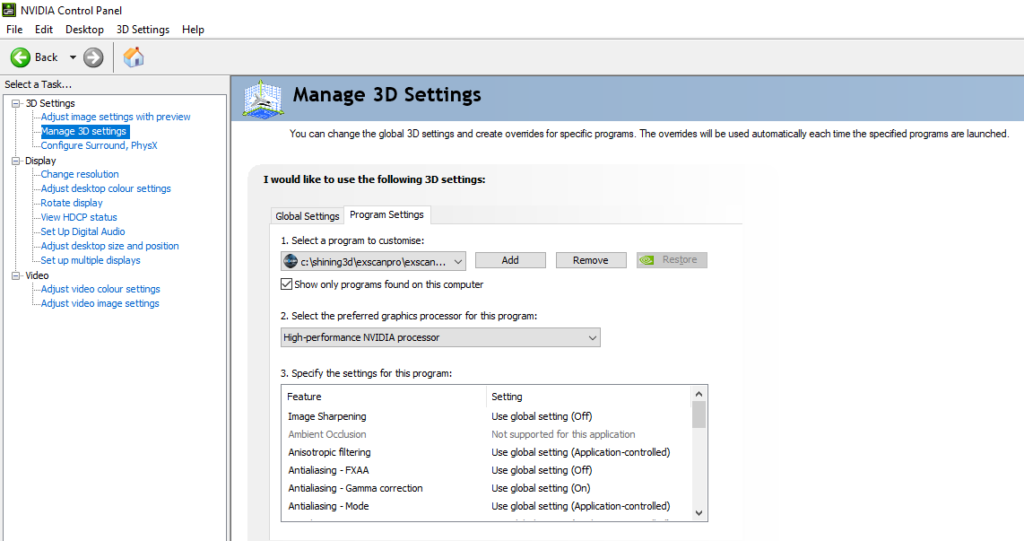Open the preferred graphics processor dropdown
1024x541 pixels.
440,338
